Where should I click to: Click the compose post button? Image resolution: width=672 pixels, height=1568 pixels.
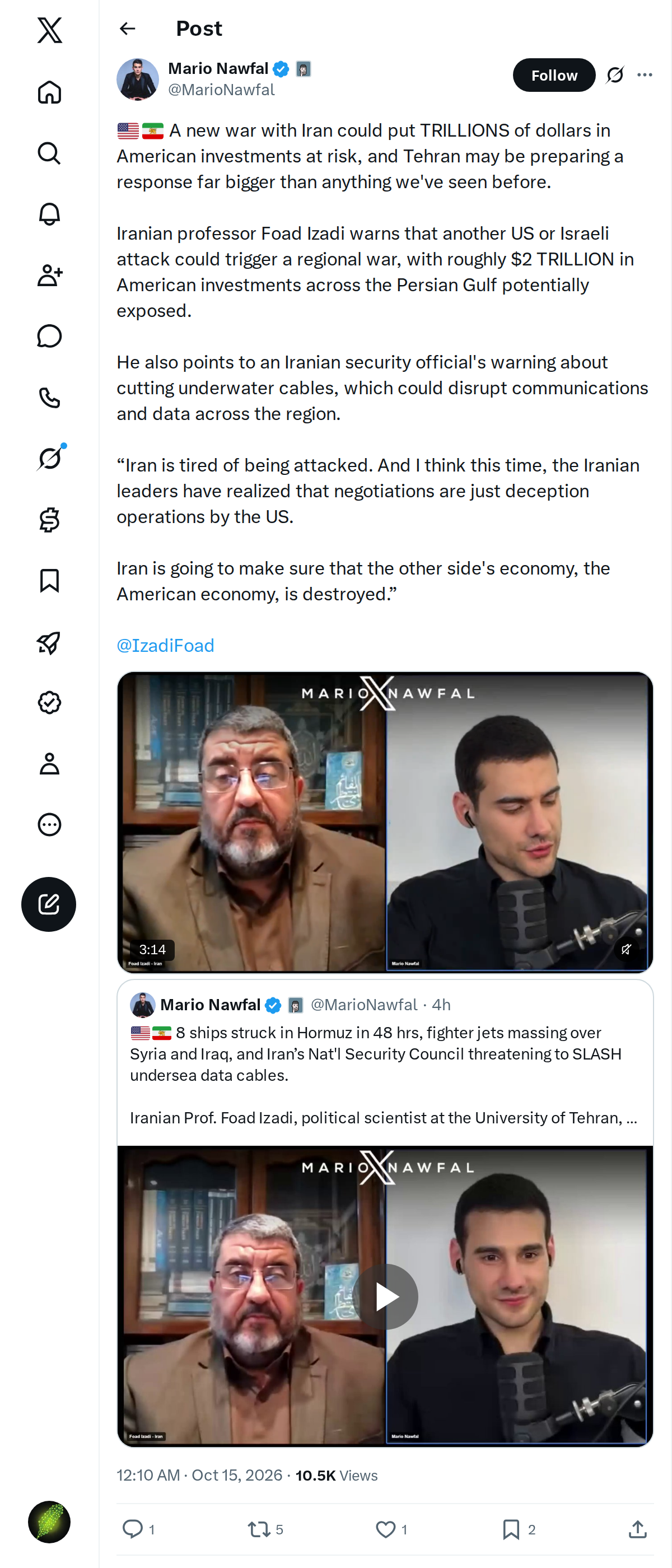click(x=49, y=904)
